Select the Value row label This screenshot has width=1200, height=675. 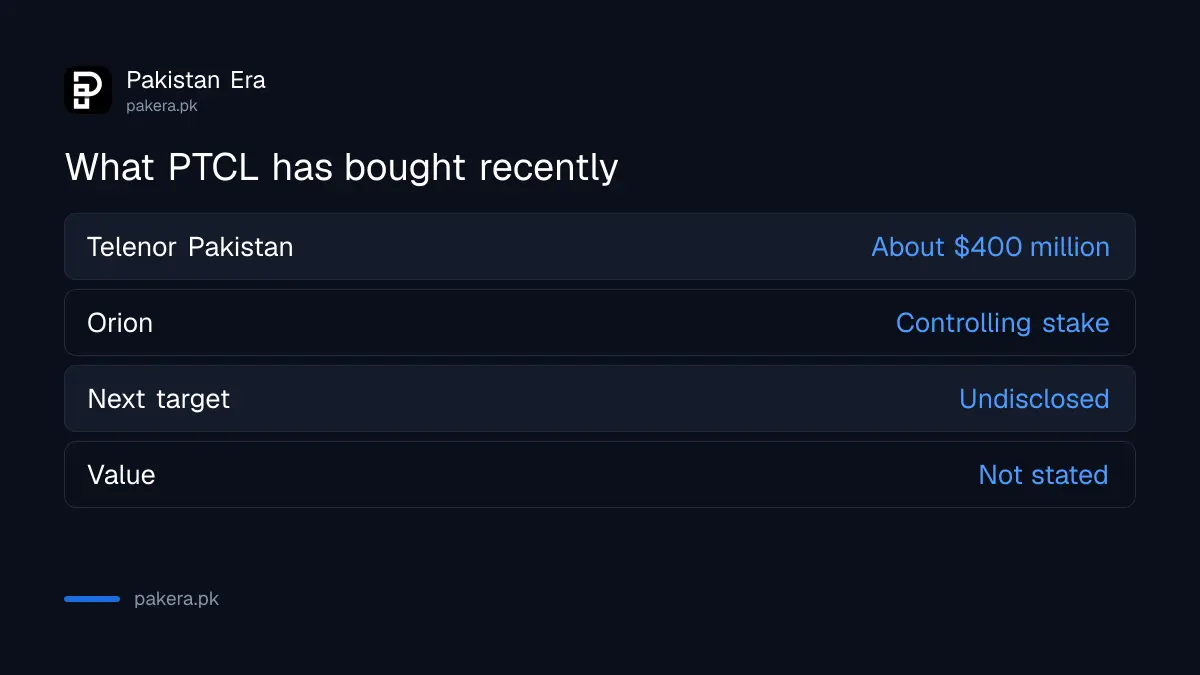coord(121,474)
